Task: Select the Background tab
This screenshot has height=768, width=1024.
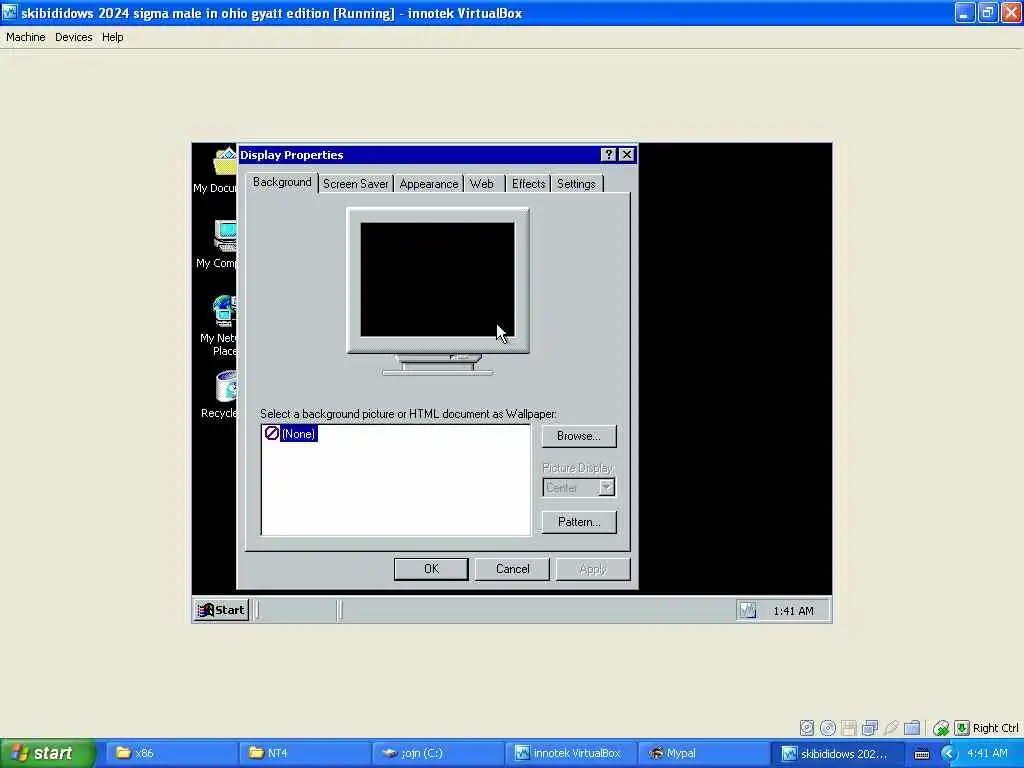Action: coord(282,182)
